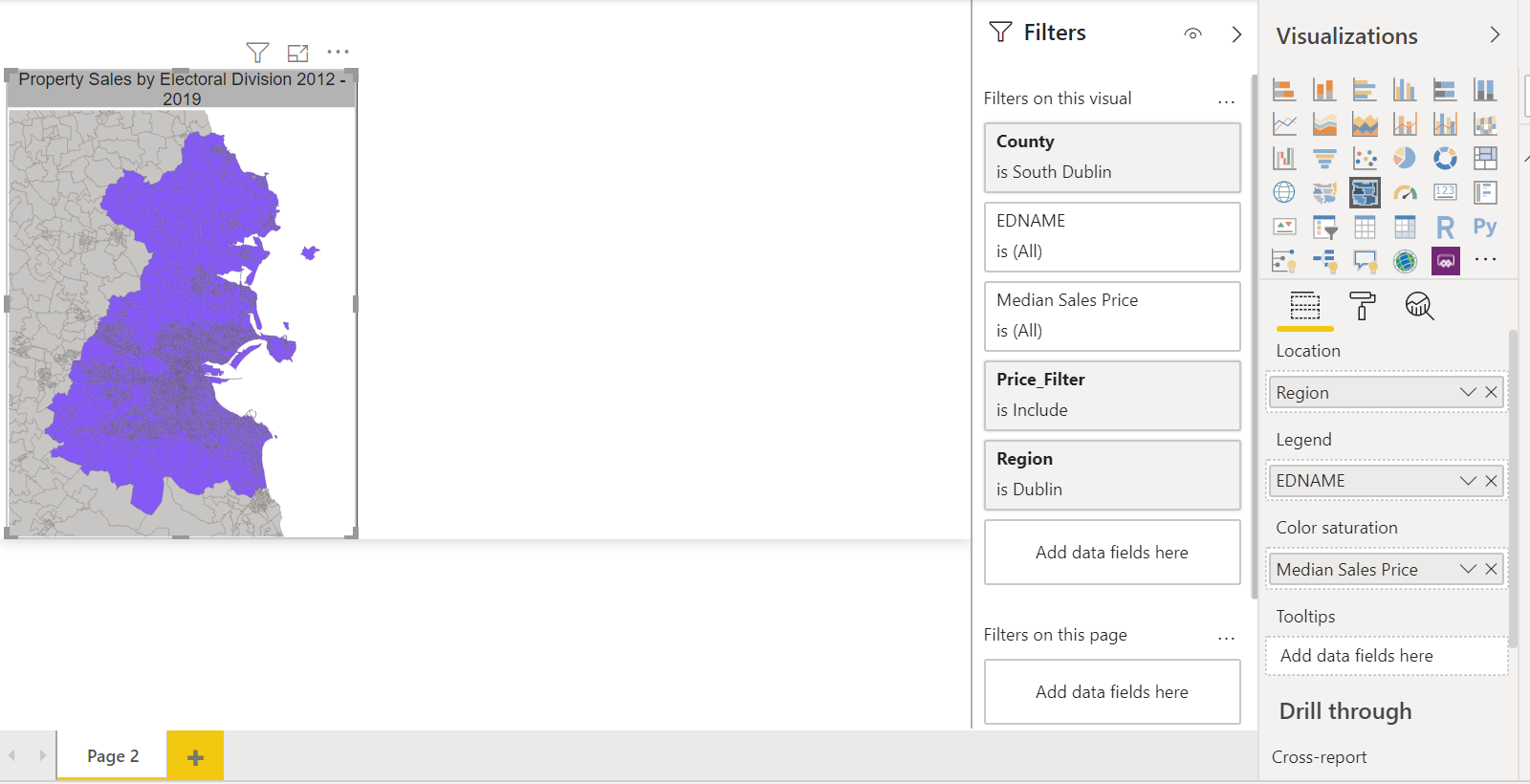Expand the Region is Dublin filter card
Viewport: 1530px width, 784px height.
click(x=1112, y=475)
